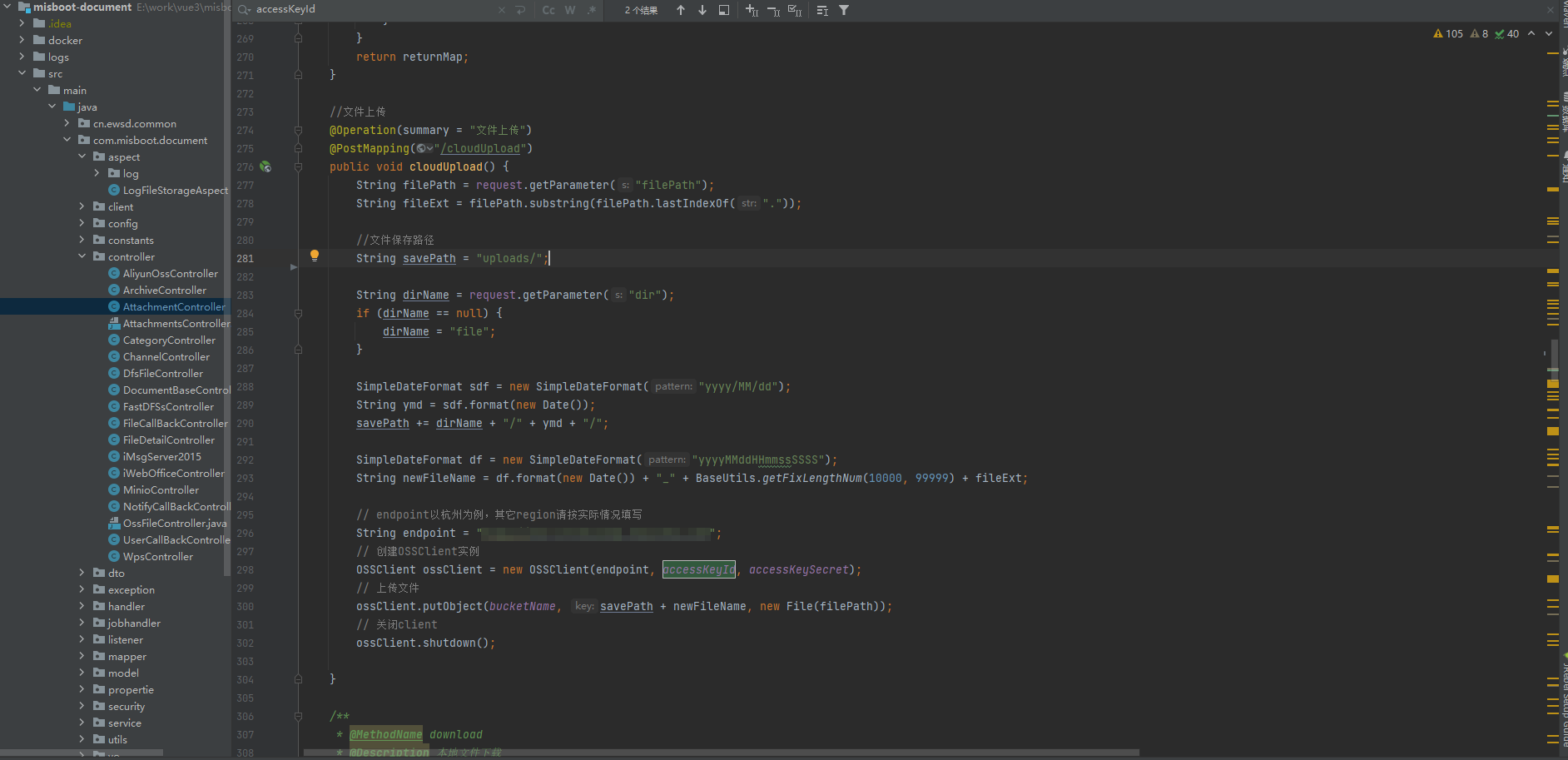Expand the docker folder
Screen dimensions: 1568x760
22,40
